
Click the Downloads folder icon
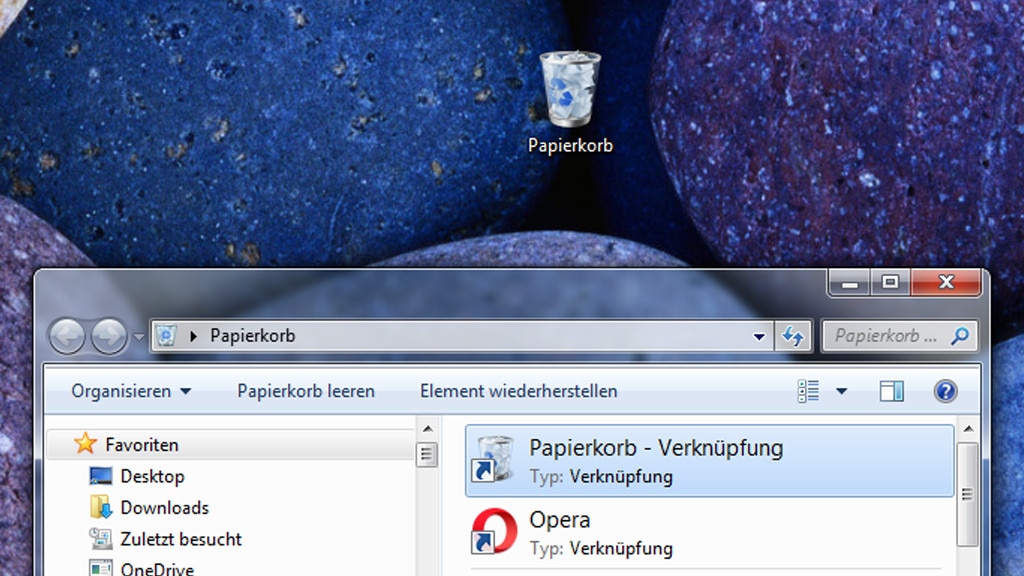coord(101,507)
